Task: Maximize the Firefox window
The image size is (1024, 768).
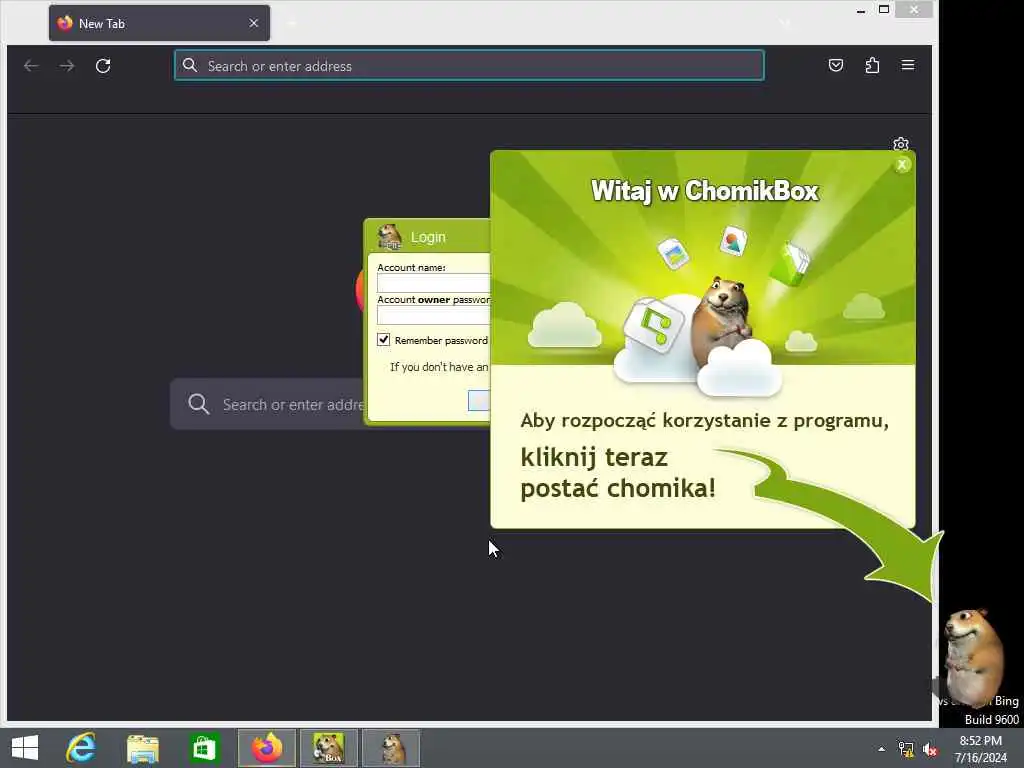Action: coord(884,10)
